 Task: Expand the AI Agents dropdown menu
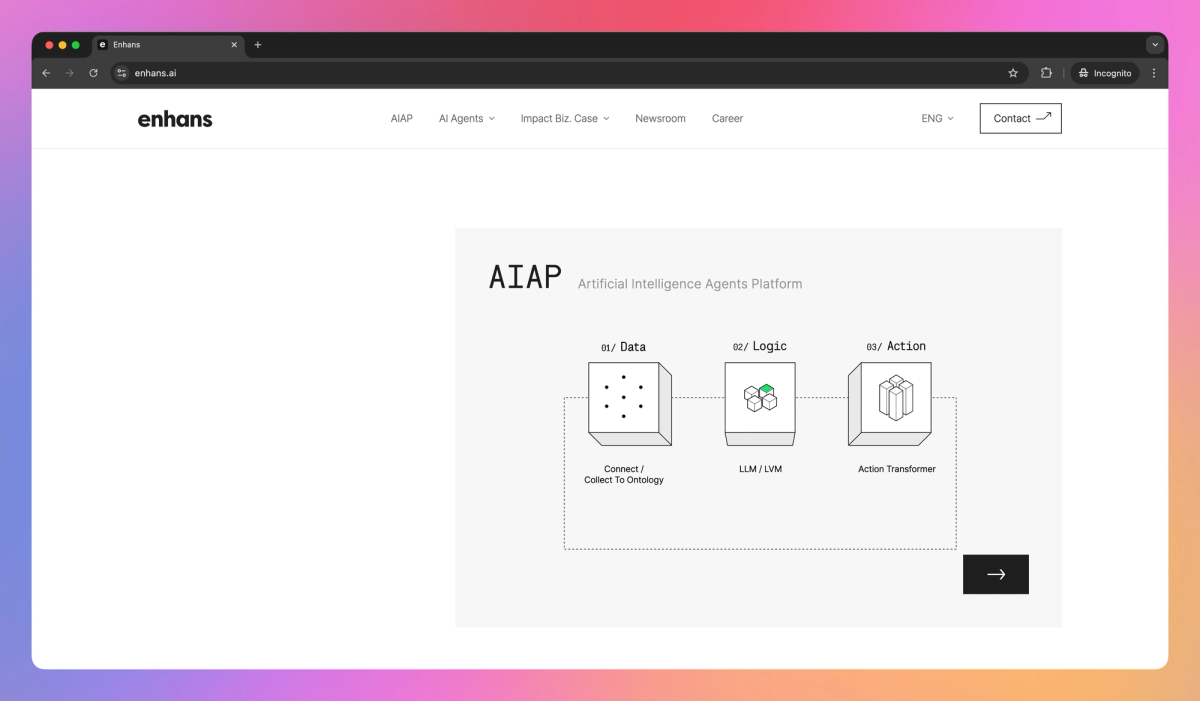467,118
